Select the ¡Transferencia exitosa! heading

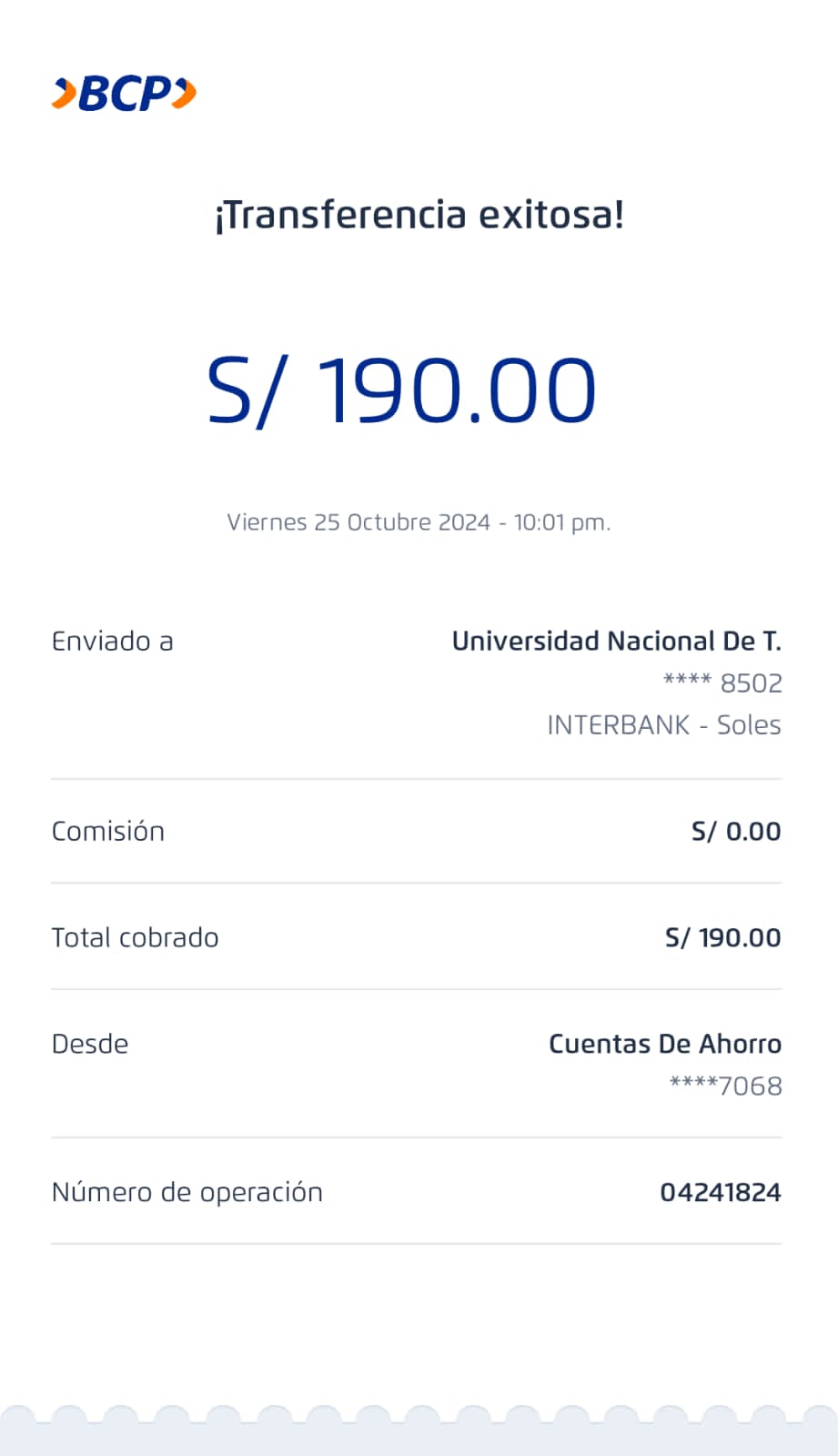tap(419, 216)
